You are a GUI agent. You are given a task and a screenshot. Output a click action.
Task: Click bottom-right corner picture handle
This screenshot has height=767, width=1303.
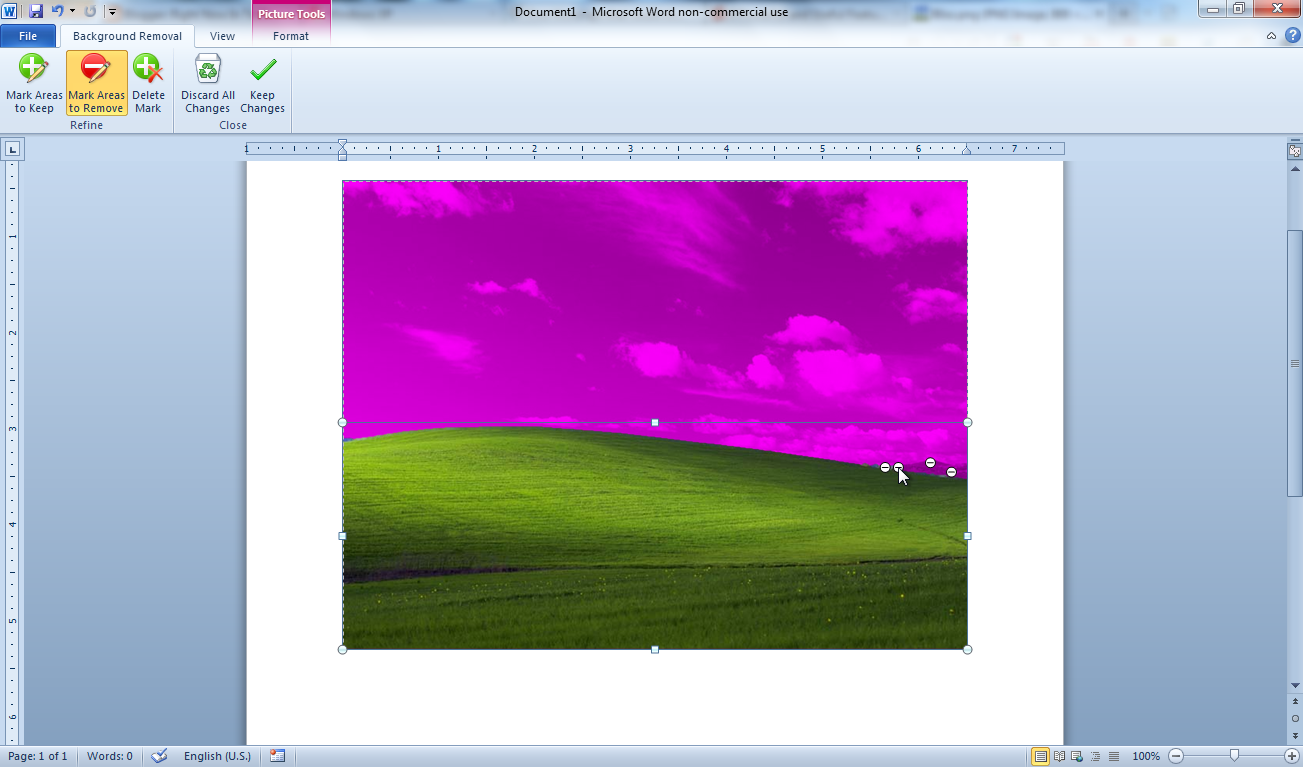[967, 649]
